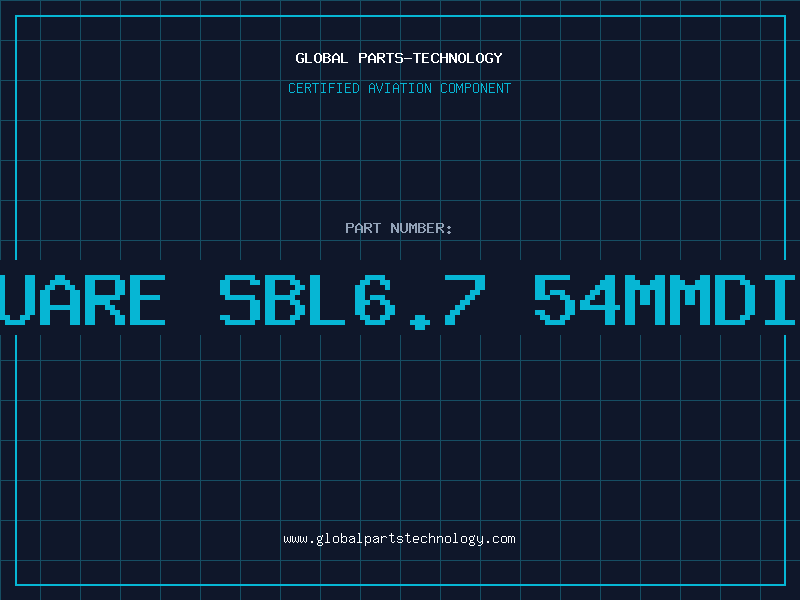The width and height of the screenshot is (800, 600).
Task: Open the www.globalpartstechnology.com link
Action: click(399, 539)
